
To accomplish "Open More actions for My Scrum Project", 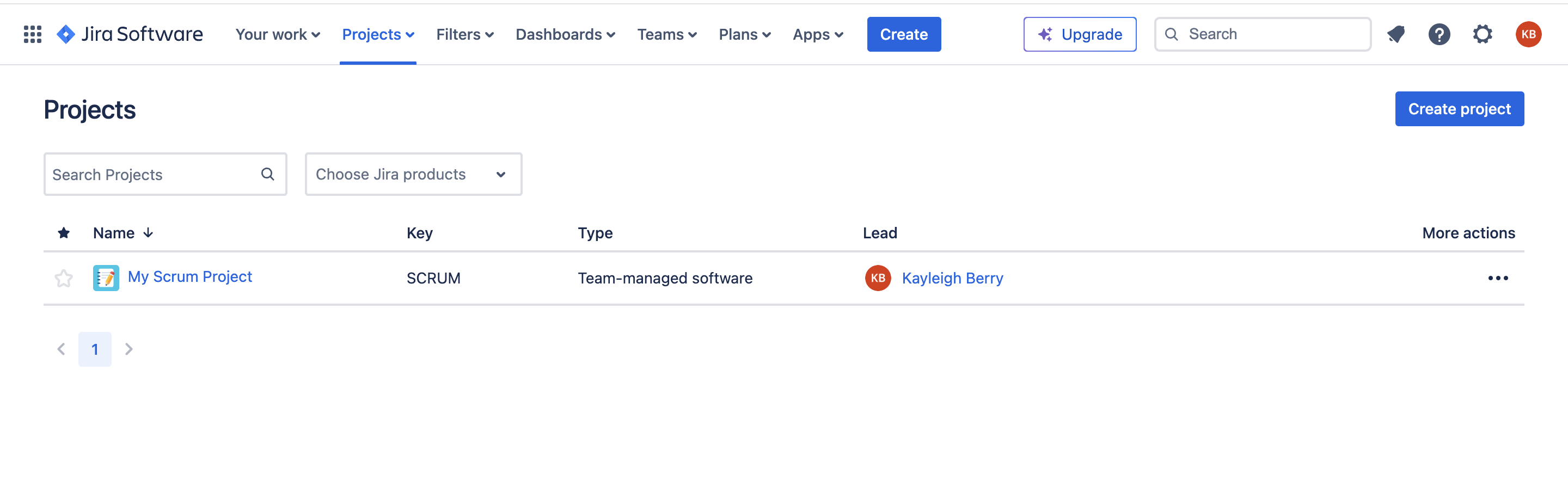I will click(1497, 278).
